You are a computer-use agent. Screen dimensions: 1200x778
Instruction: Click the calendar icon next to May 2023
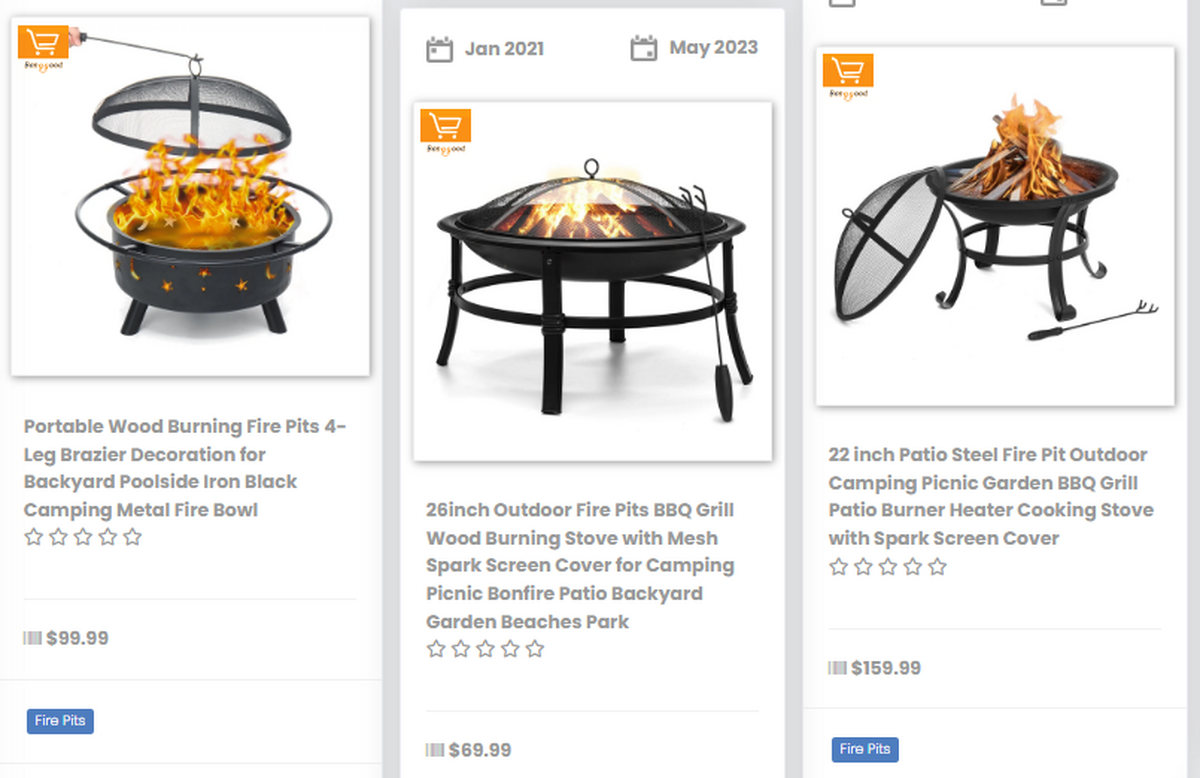click(645, 46)
